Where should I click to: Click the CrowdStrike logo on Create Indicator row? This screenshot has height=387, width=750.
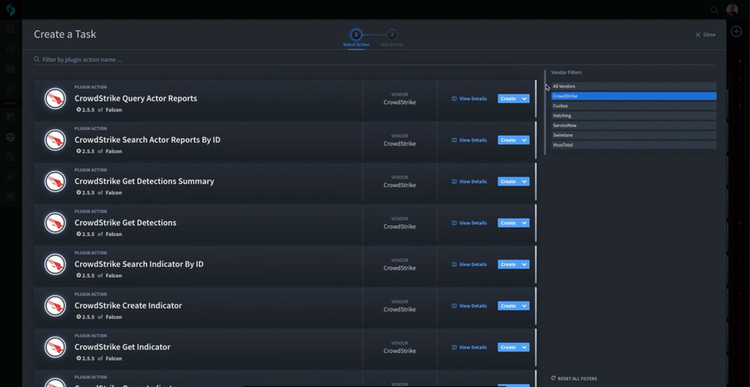pos(55,306)
